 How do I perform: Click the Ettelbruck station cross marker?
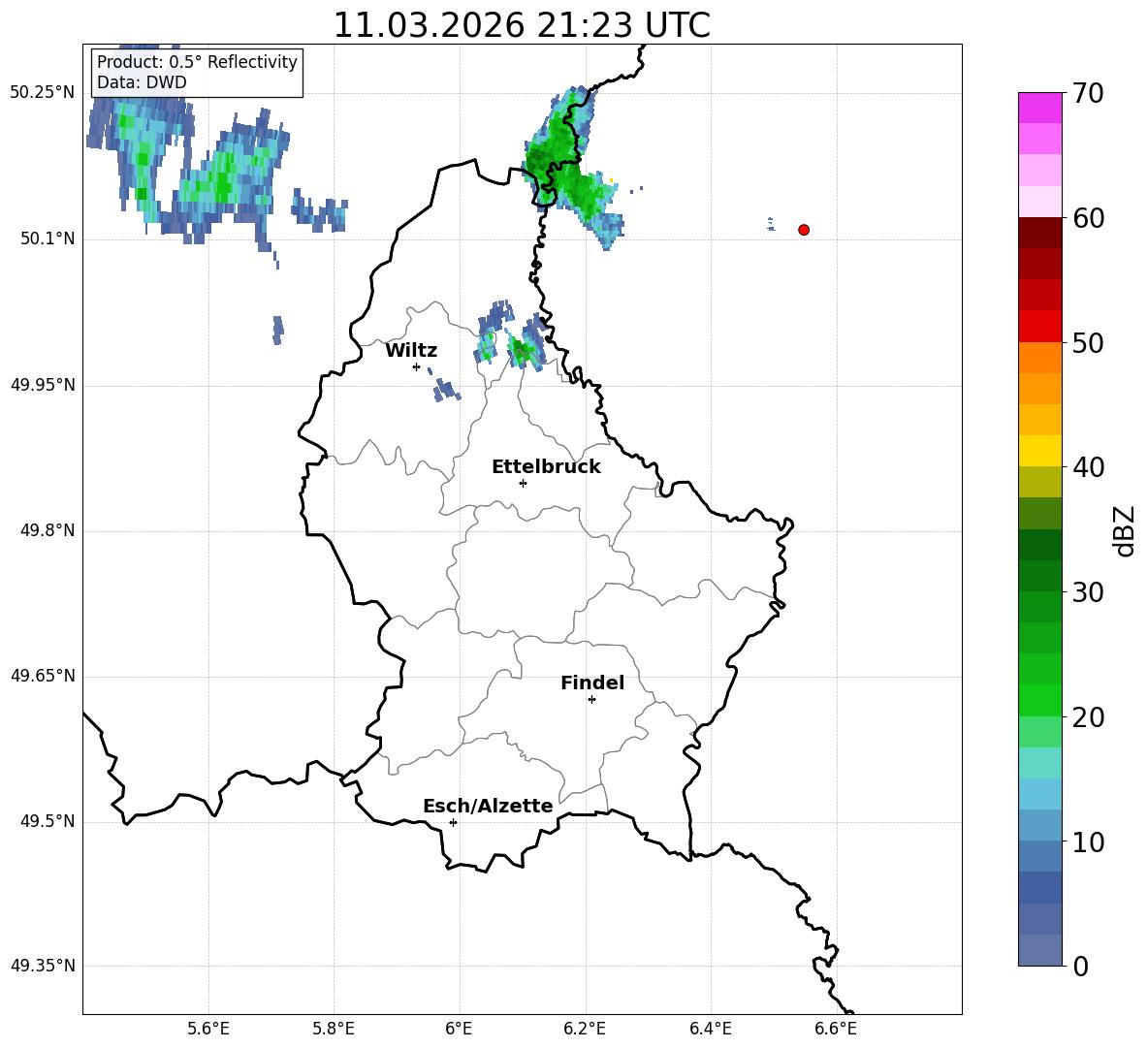pos(523,483)
